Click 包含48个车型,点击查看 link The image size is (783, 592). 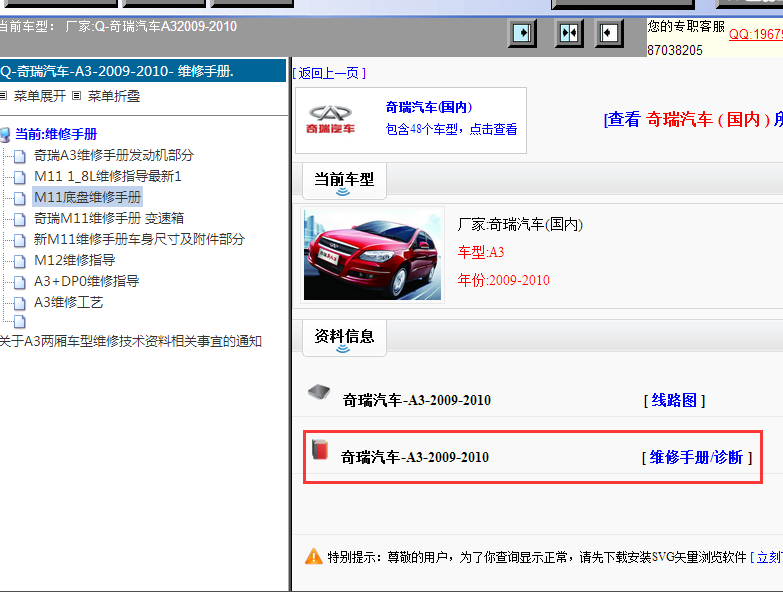pyautogui.click(x=451, y=129)
